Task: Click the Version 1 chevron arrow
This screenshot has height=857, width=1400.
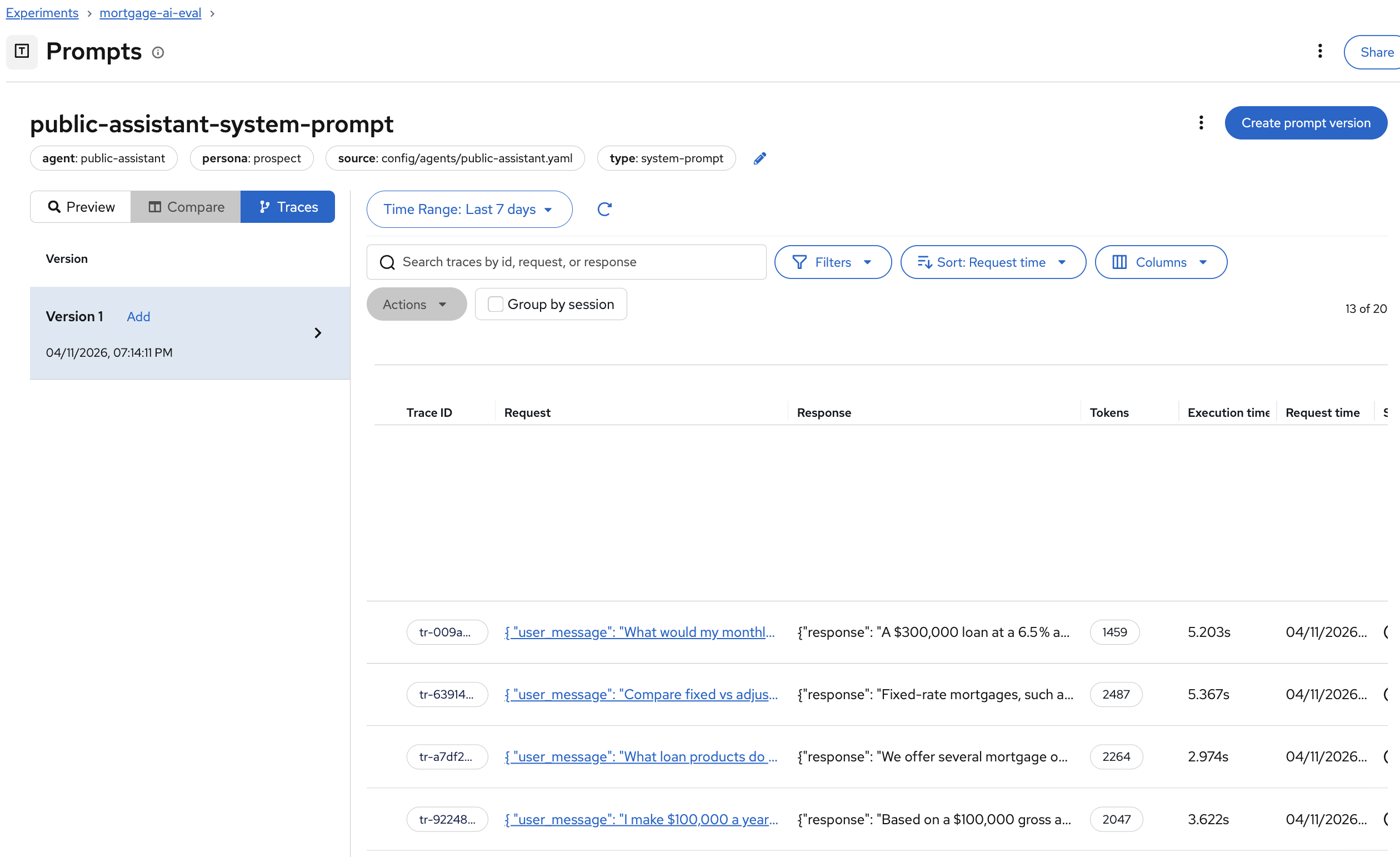Action: coord(318,332)
